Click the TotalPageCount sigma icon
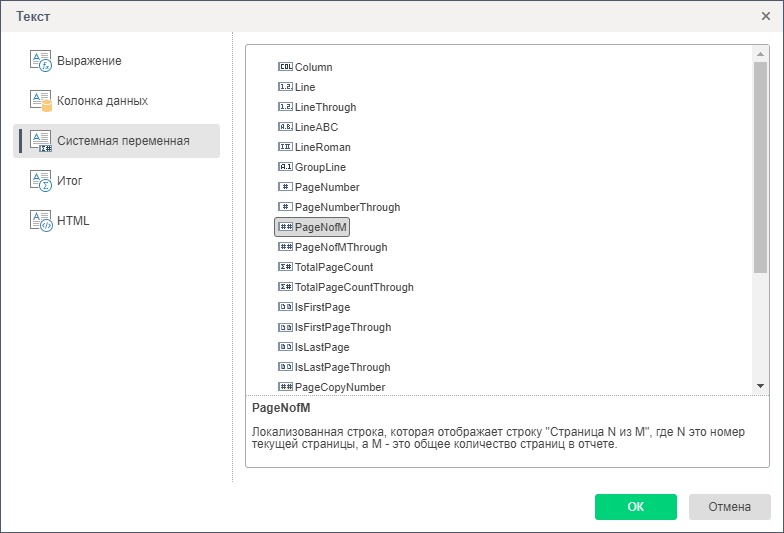Viewport: 784px width, 533px height. [x=285, y=267]
